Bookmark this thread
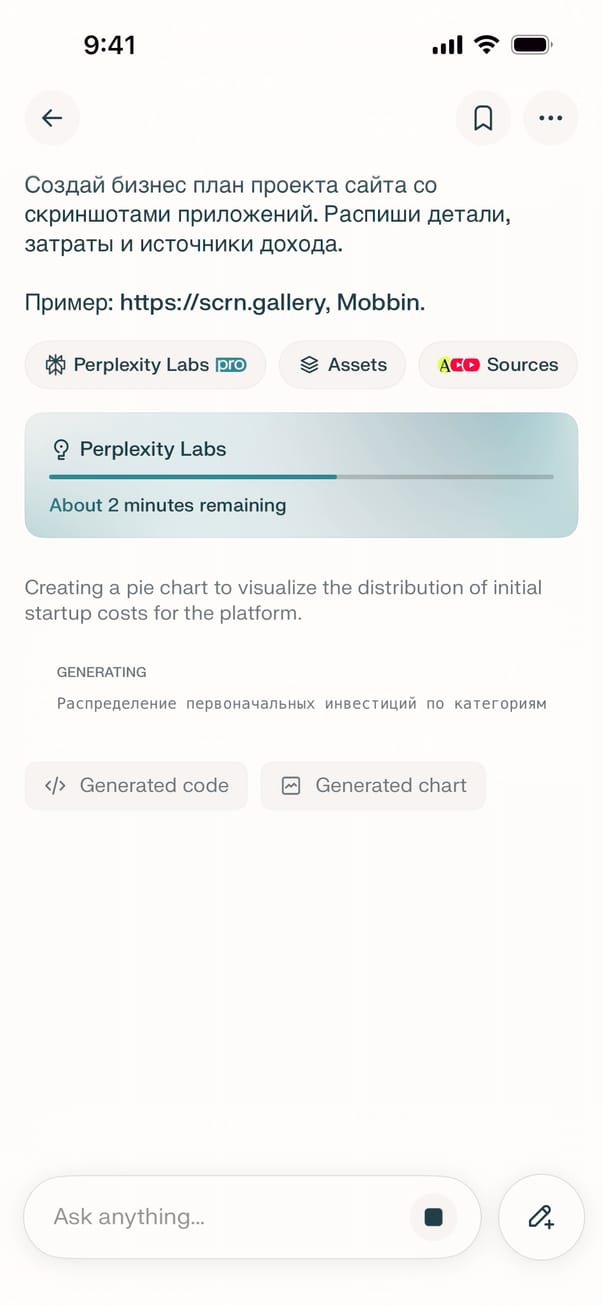The height and width of the screenshot is (1306, 603). coord(483,118)
